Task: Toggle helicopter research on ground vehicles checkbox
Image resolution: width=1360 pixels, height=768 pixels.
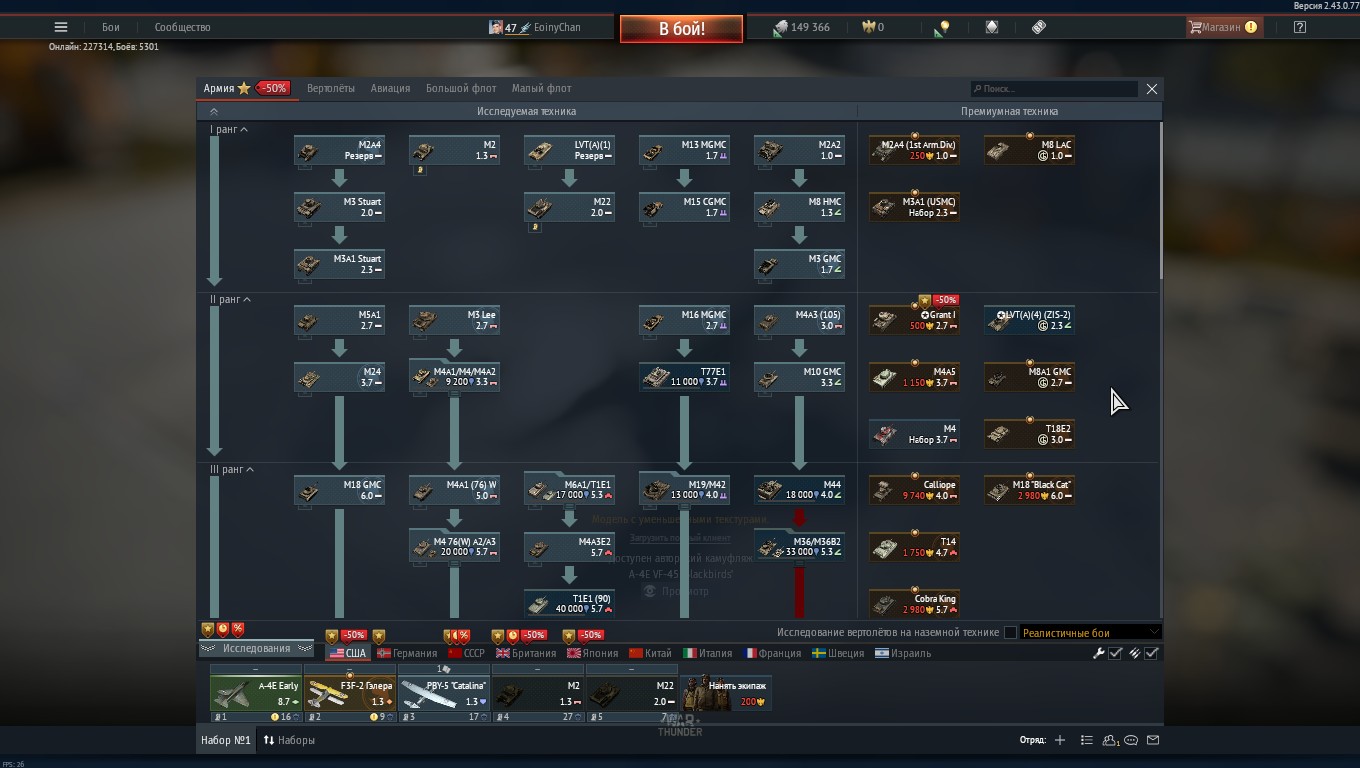Action: click(x=1010, y=632)
